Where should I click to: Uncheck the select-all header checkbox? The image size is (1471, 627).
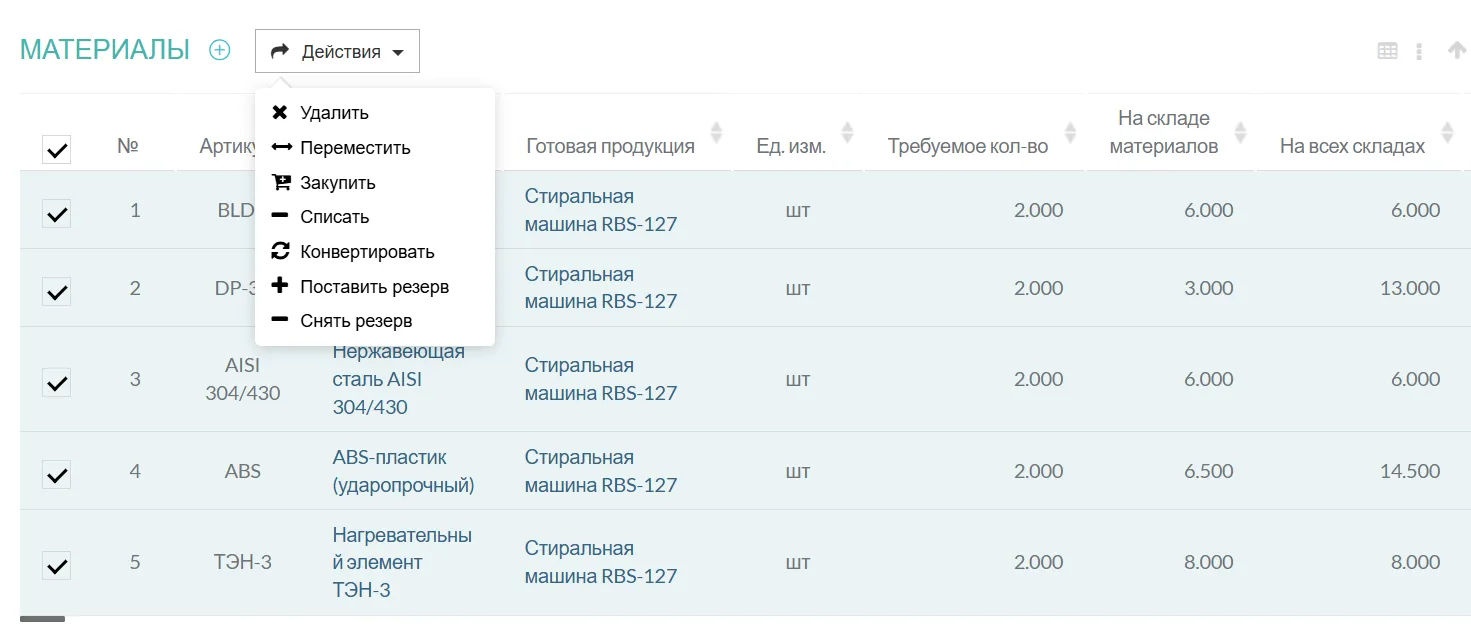pyautogui.click(x=57, y=150)
